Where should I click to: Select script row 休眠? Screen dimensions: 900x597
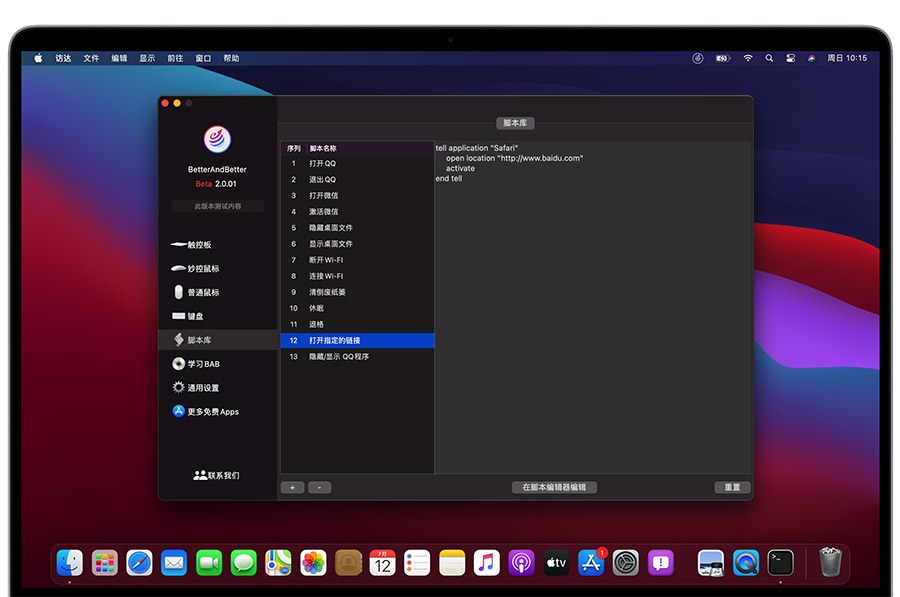[357, 308]
